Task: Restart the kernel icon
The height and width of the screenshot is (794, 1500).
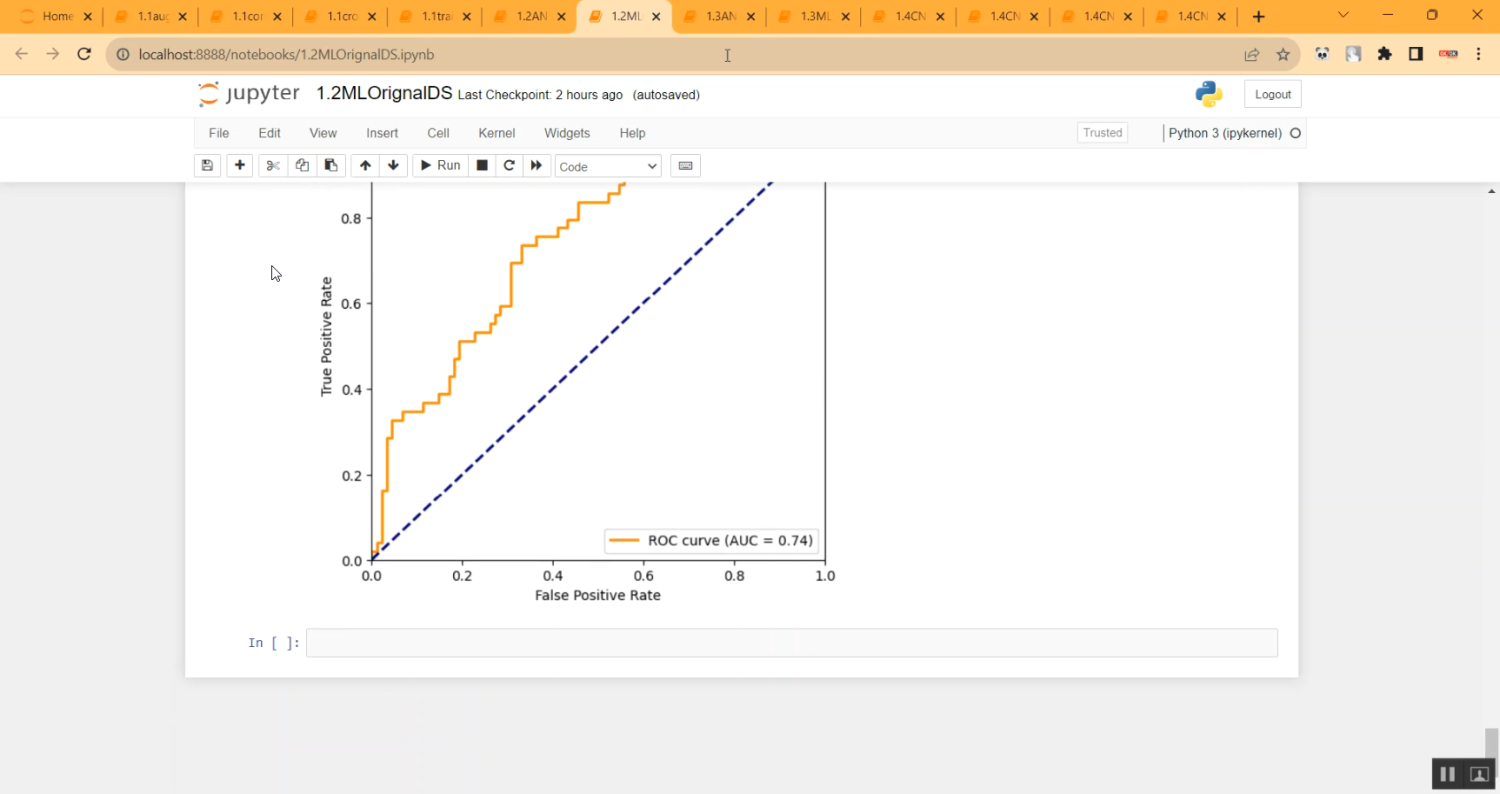Action: click(x=509, y=166)
